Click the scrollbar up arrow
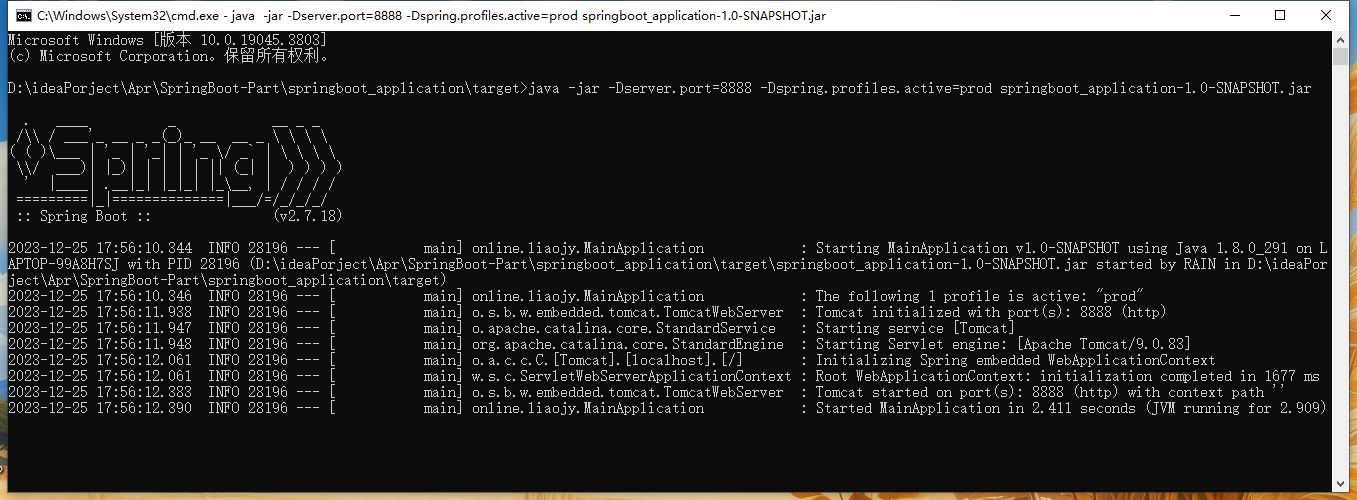The width and height of the screenshot is (1357, 500). click(x=1340, y=39)
